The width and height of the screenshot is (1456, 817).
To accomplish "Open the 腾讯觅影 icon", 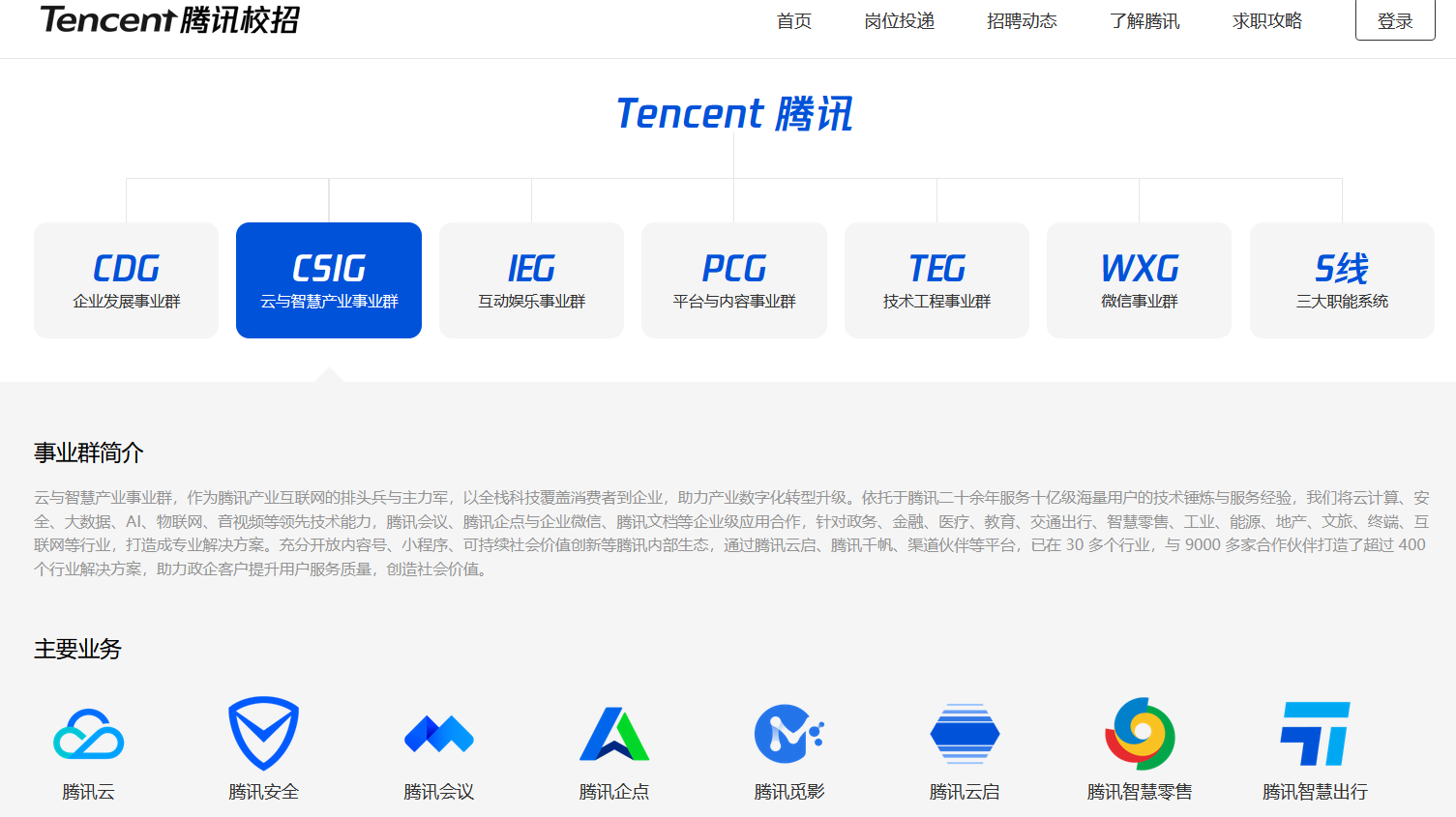I will click(789, 734).
